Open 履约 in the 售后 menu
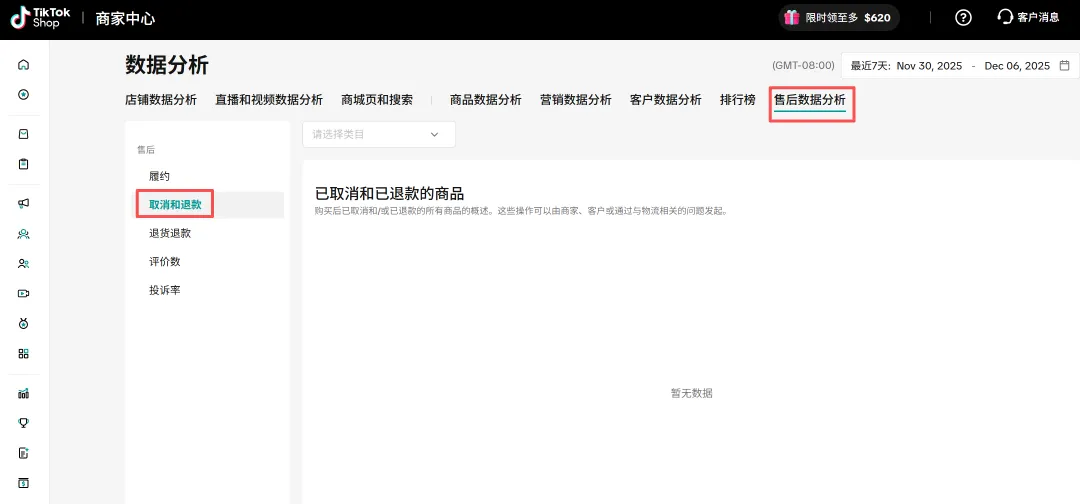1080x504 pixels. point(159,176)
